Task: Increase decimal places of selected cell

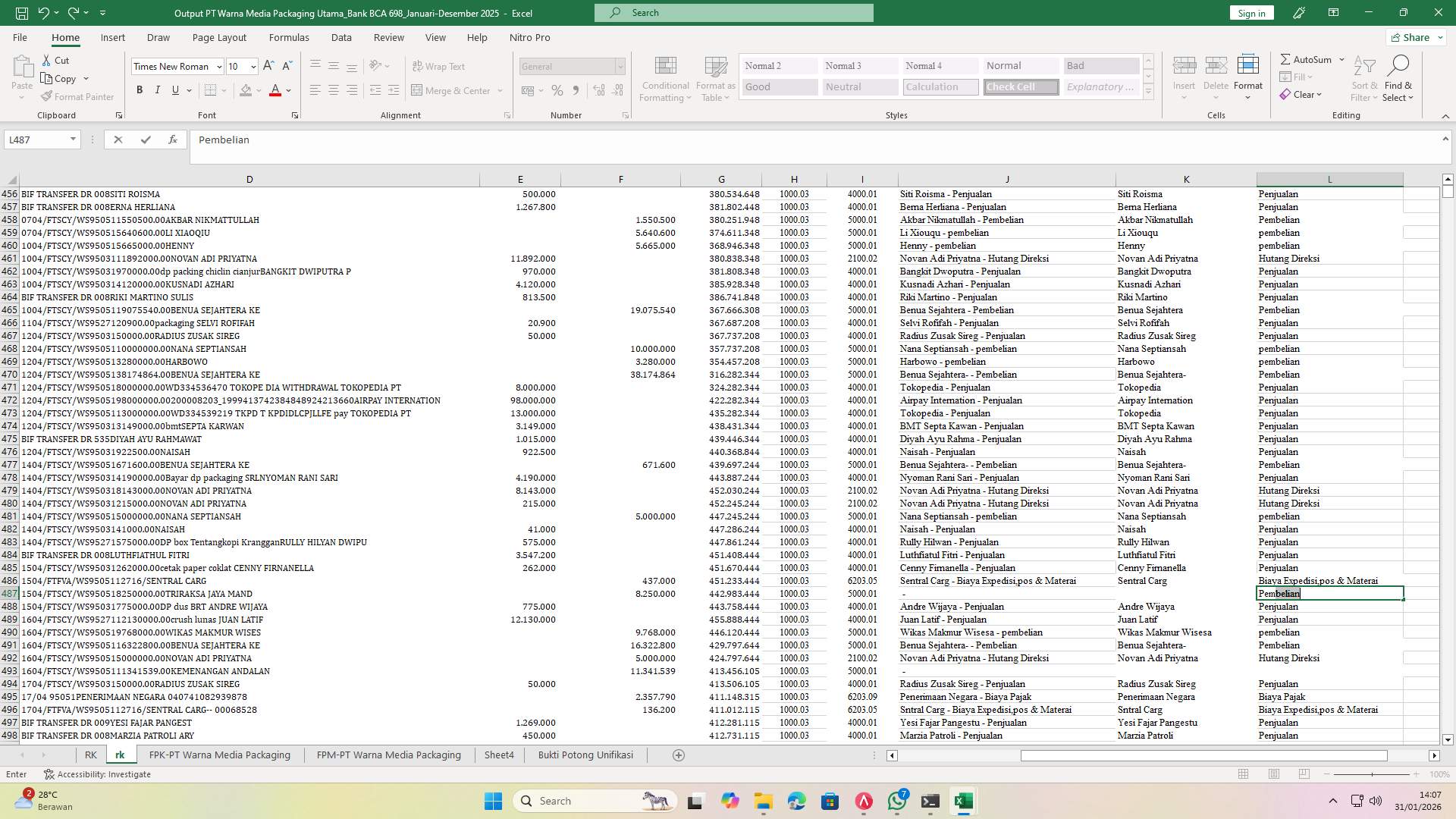Action: click(598, 90)
